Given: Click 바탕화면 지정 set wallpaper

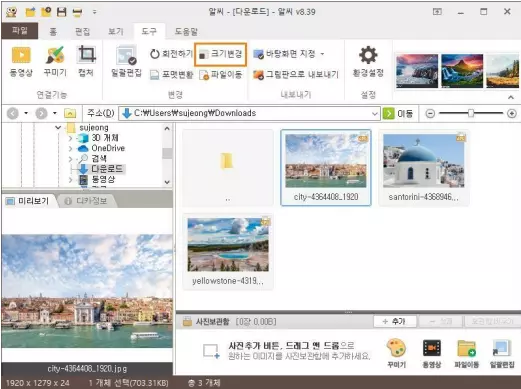Looking at the screenshot, I should point(284,54).
